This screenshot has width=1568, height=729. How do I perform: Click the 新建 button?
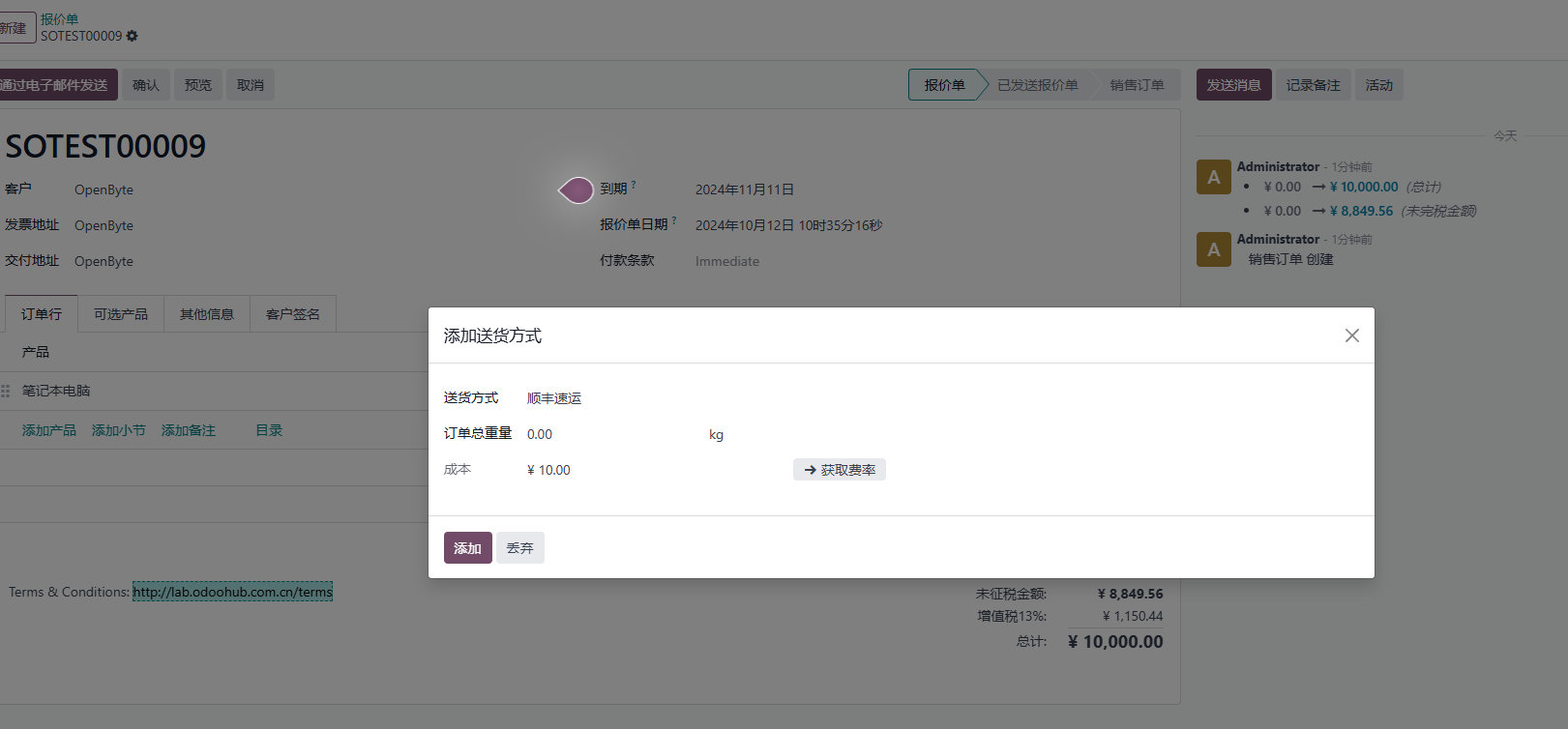(x=15, y=28)
